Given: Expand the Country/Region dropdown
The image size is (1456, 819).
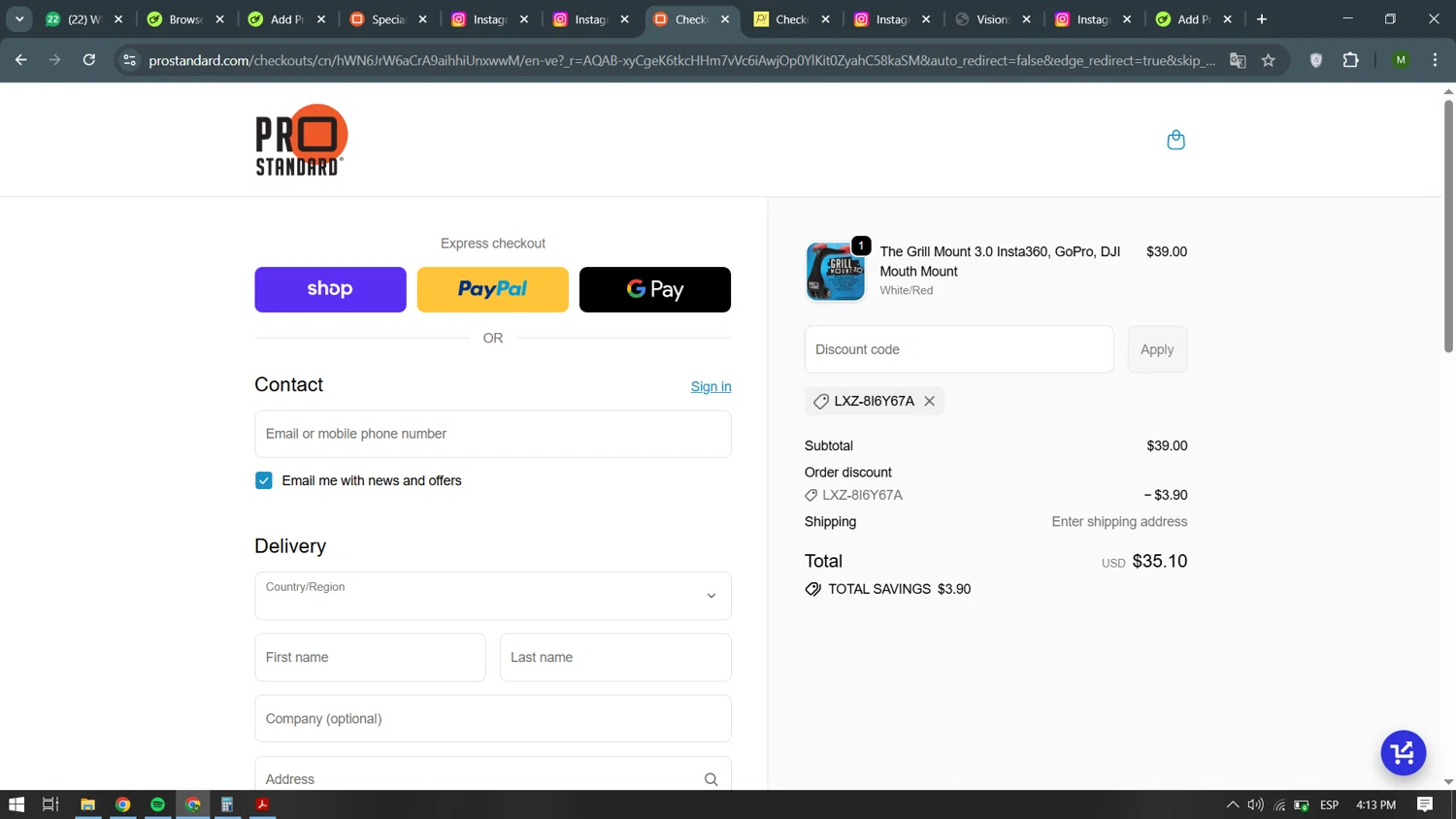Looking at the screenshot, I should [492, 596].
